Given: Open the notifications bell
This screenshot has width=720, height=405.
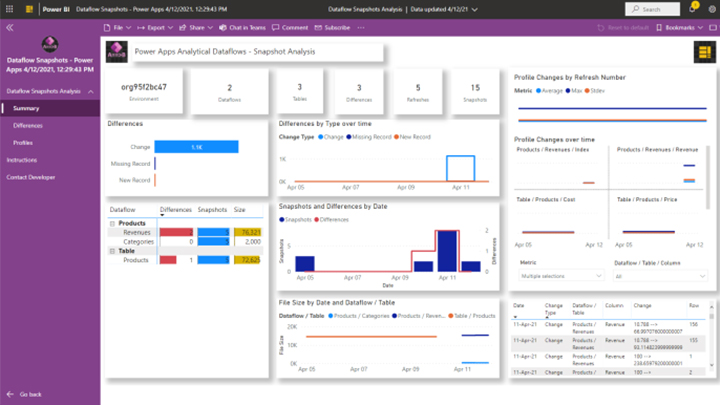Looking at the screenshot, I should [x=692, y=9].
